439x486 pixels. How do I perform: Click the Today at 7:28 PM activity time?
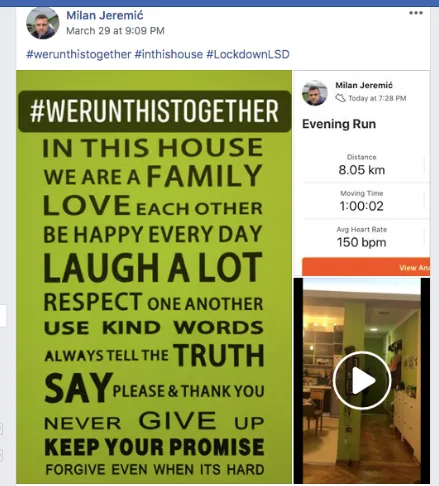tap(377, 98)
